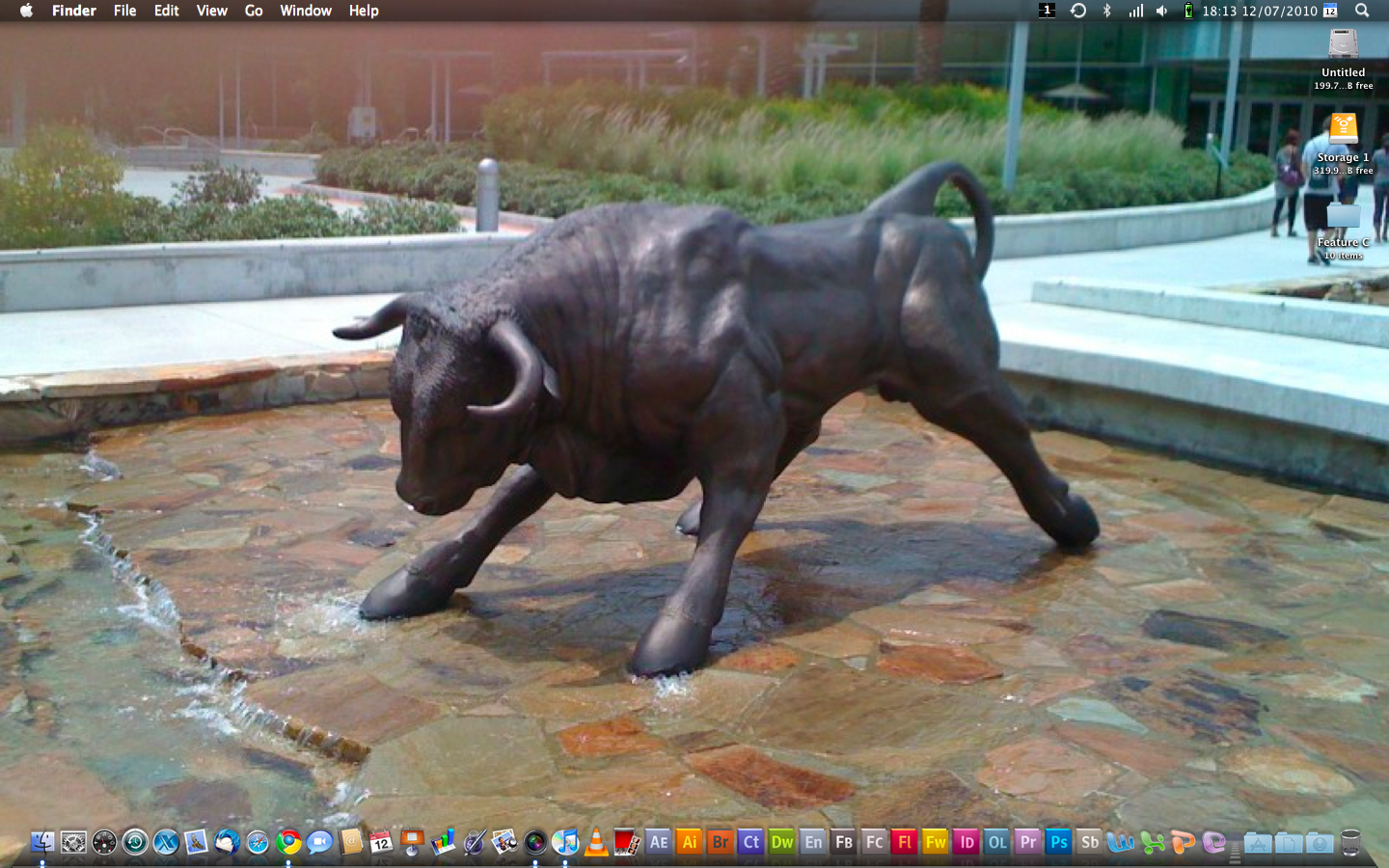1389x868 pixels.
Task: Launch Adobe After Effects (AE) from the Dock
Action: (x=659, y=842)
